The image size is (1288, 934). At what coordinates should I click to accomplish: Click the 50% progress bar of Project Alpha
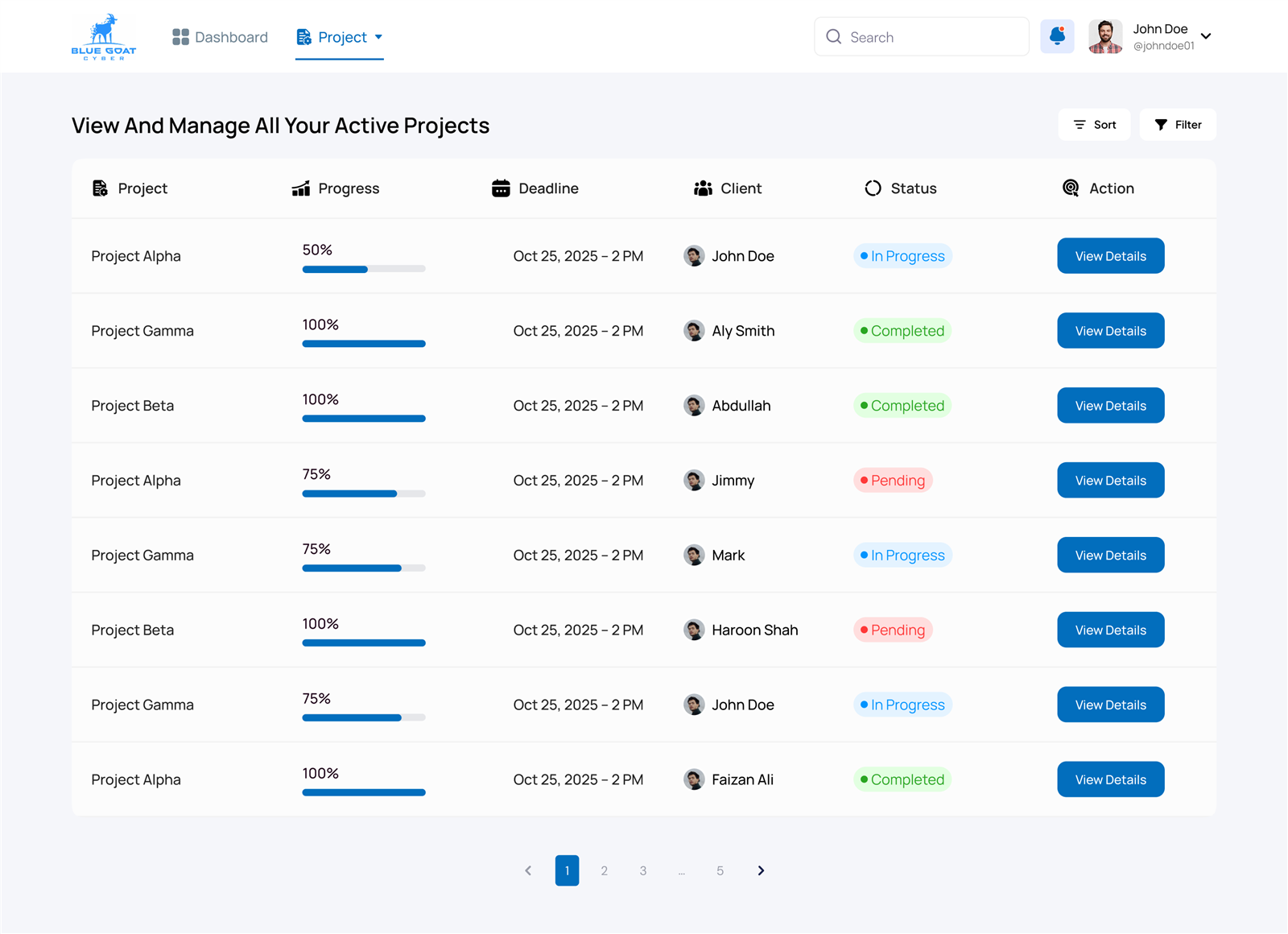click(x=364, y=269)
